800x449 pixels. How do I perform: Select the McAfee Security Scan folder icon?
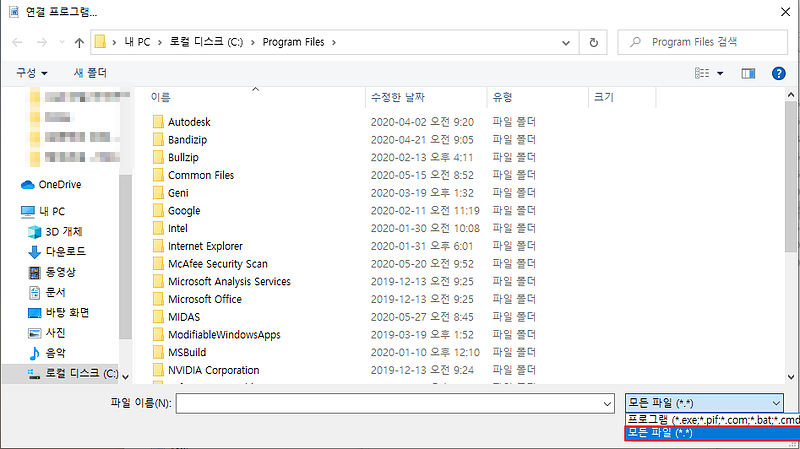coord(159,264)
